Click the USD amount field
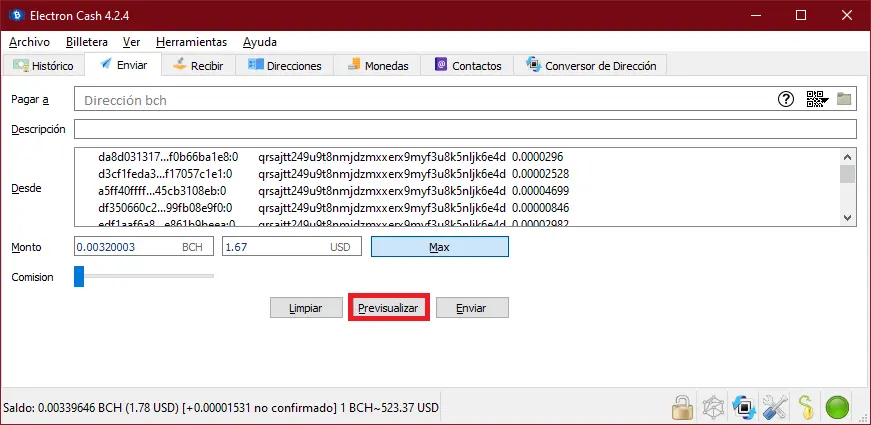Viewport: 871px width, 425px height. (292, 247)
